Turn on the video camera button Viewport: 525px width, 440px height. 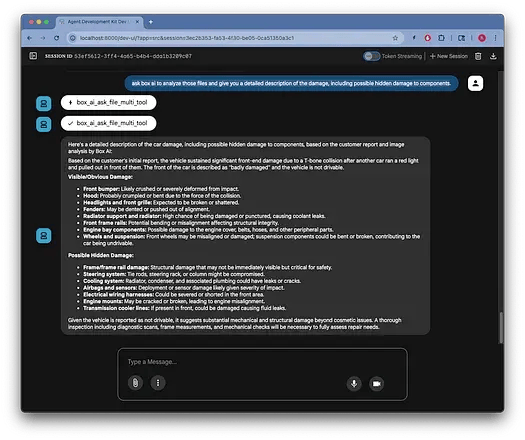pos(377,383)
